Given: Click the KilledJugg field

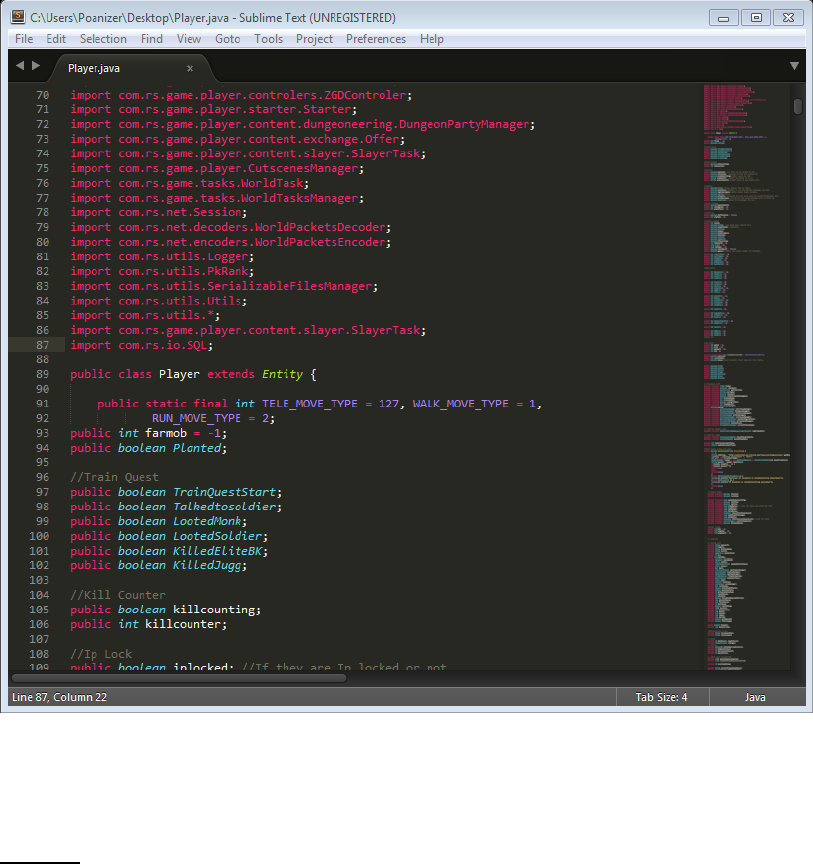Looking at the screenshot, I should (207, 565).
